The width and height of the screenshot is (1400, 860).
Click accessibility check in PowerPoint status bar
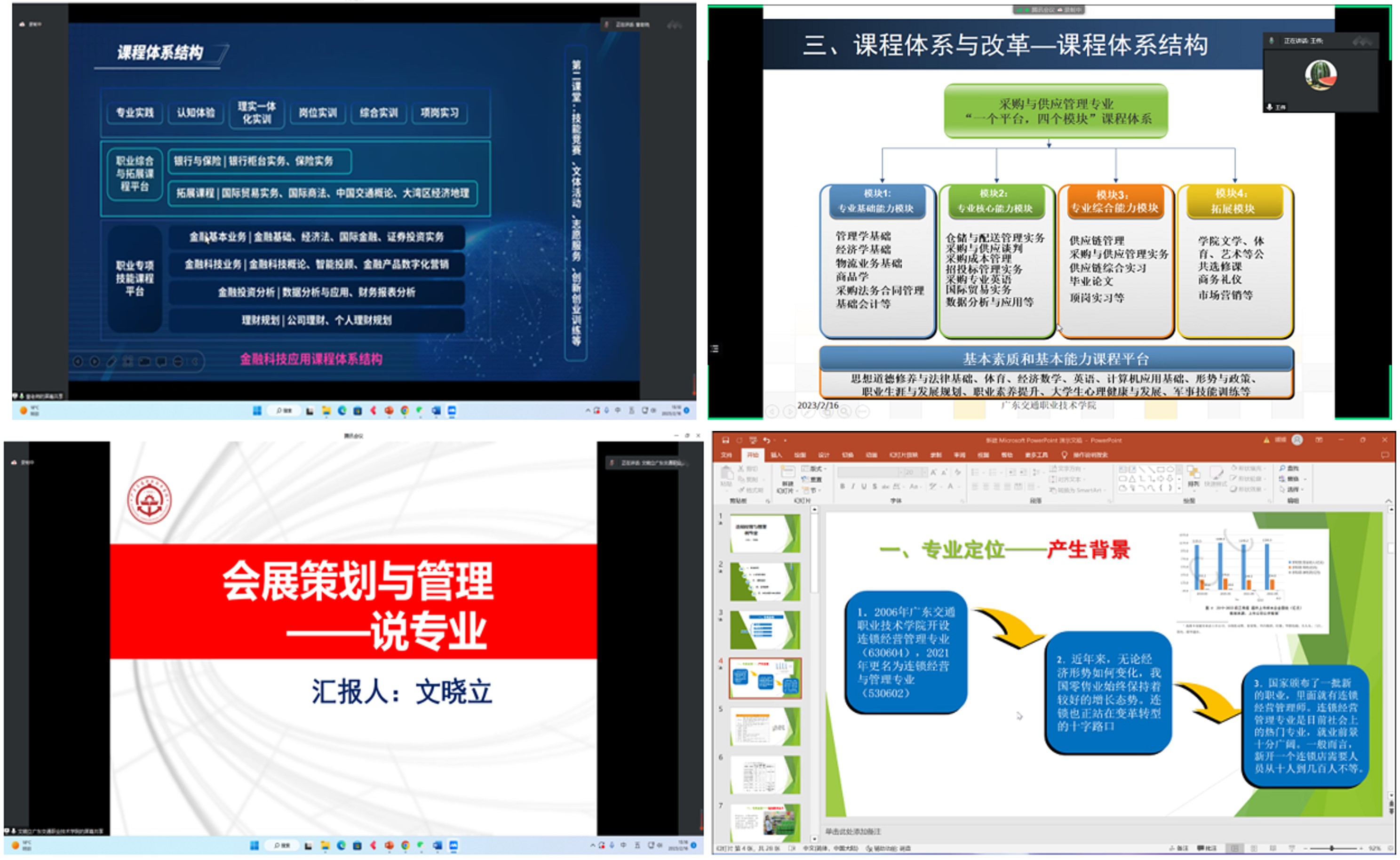888,849
